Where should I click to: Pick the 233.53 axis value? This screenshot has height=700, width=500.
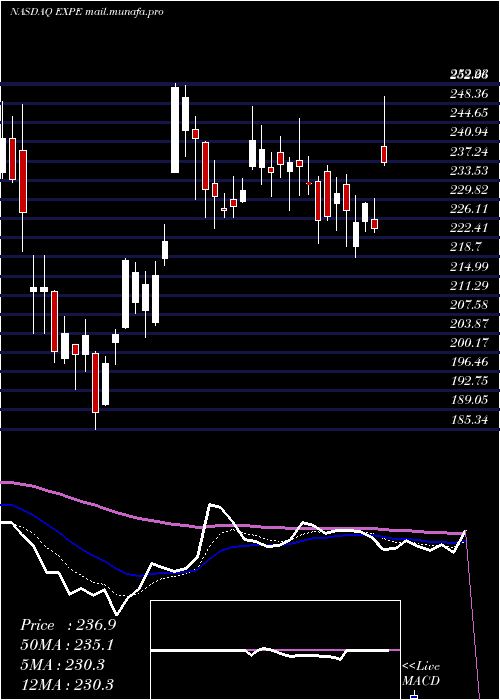tap(469, 171)
